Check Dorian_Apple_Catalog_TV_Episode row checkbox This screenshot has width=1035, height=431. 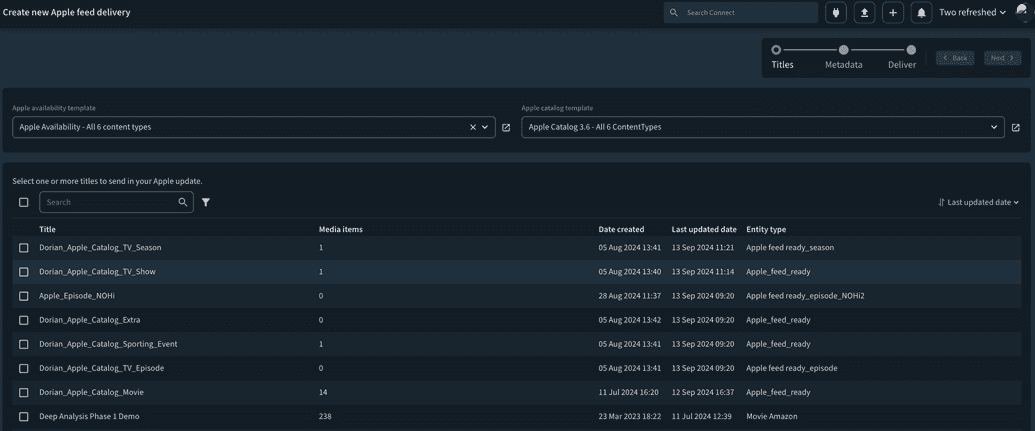24,368
